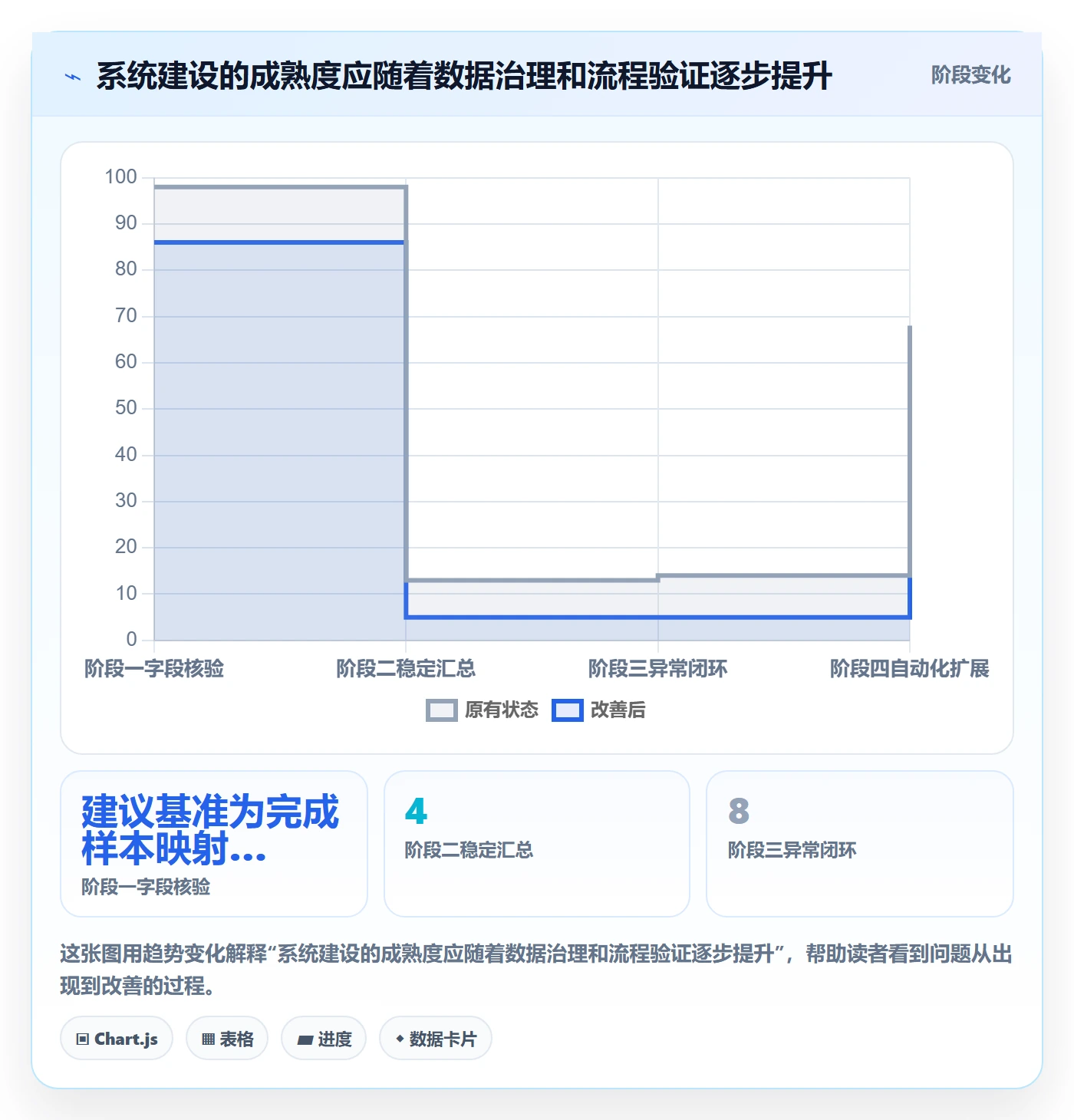Click the 阶段一字段核验 caption in first card

click(146, 888)
